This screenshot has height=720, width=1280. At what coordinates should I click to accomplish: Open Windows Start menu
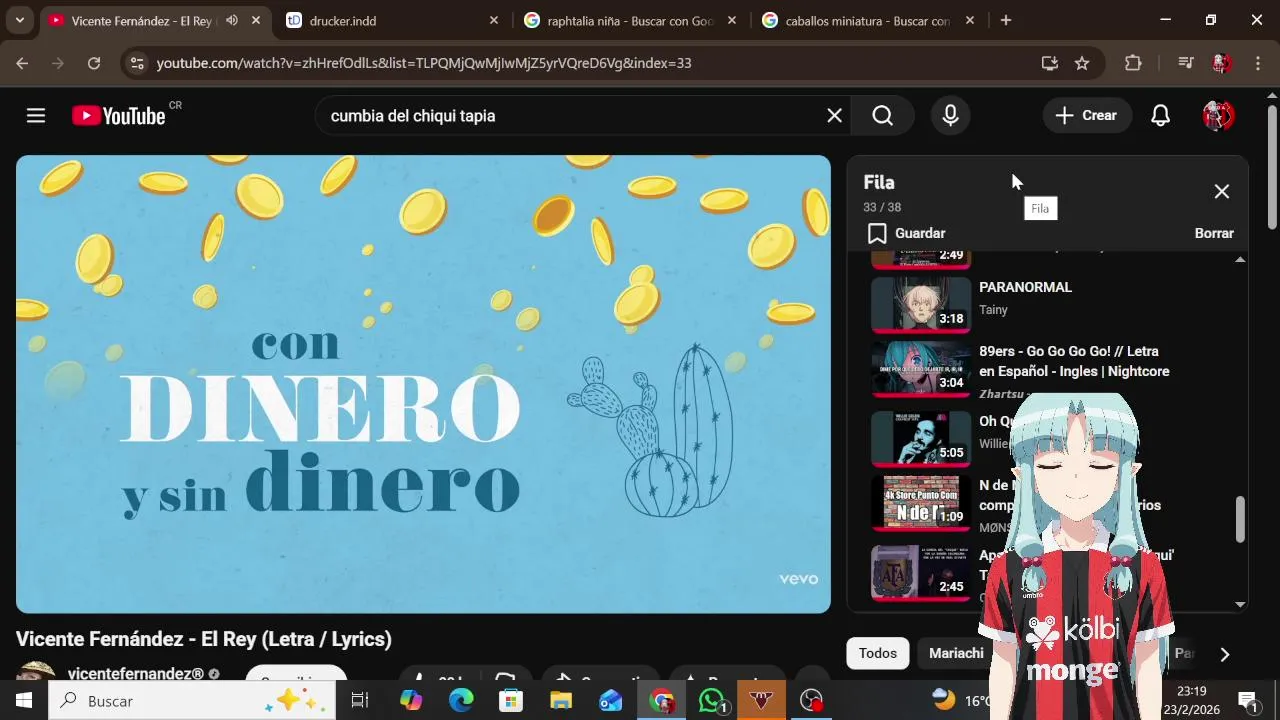tap(24, 701)
